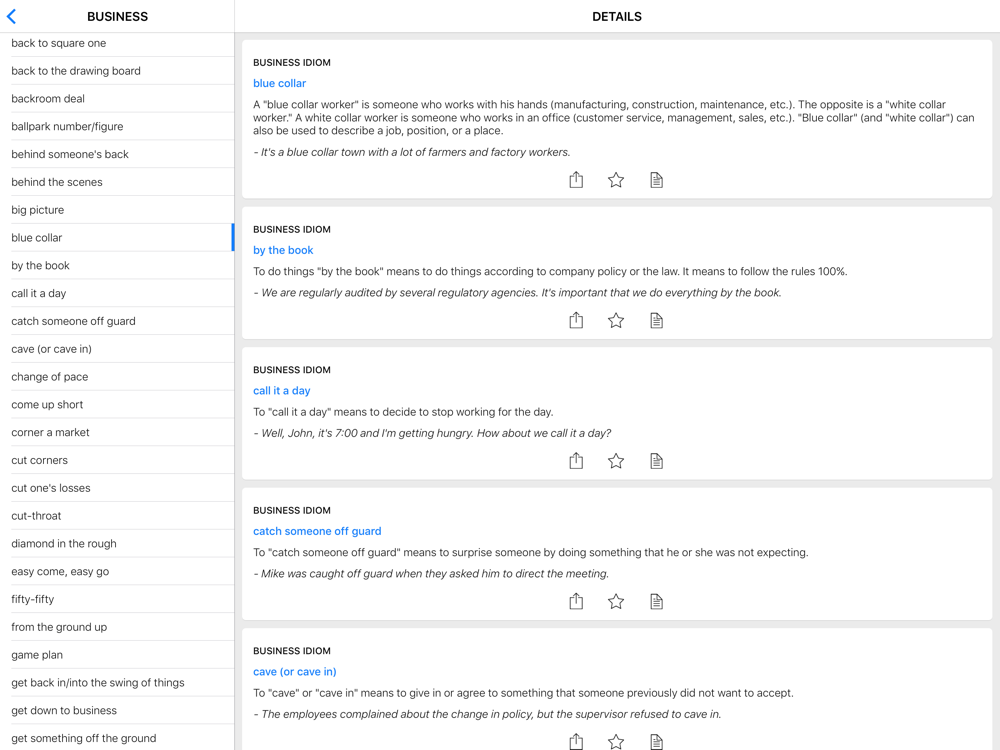This screenshot has height=750, width=1000.
Task: Mark 'call it a day' as favorite
Action: pyautogui.click(x=616, y=461)
